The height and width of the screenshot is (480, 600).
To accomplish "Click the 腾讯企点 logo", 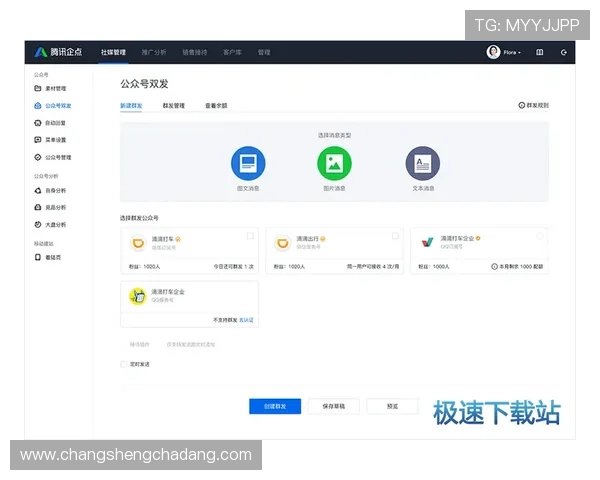I will (x=58, y=52).
